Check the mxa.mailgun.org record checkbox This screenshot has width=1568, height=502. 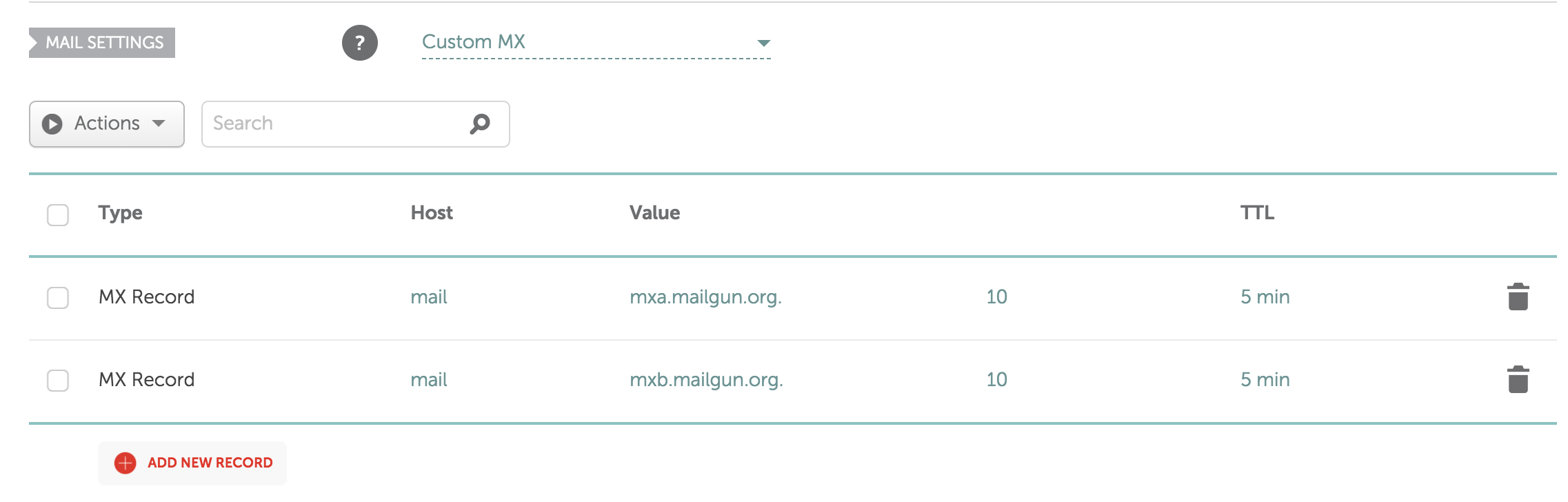tap(58, 298)
